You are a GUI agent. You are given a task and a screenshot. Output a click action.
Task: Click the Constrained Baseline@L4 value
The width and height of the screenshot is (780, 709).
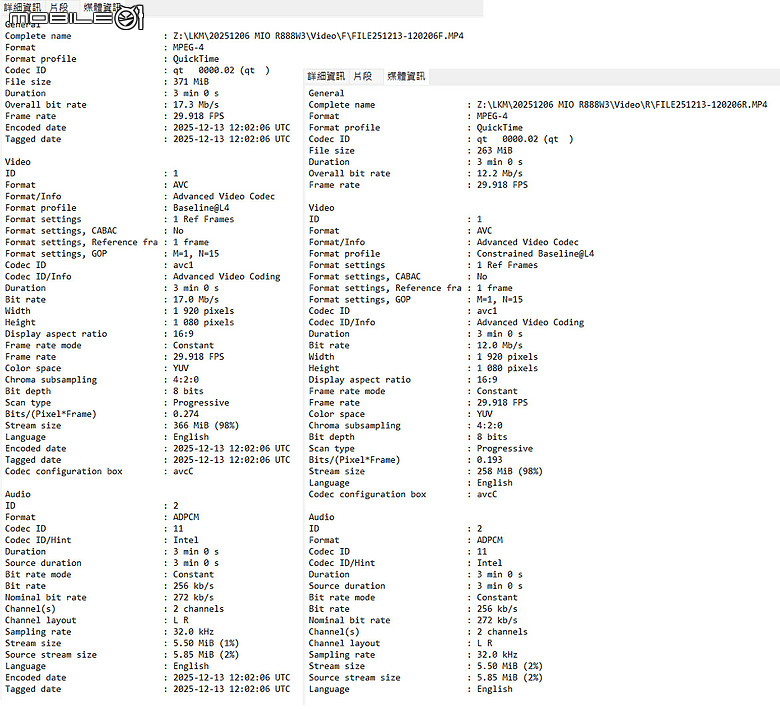535,253
